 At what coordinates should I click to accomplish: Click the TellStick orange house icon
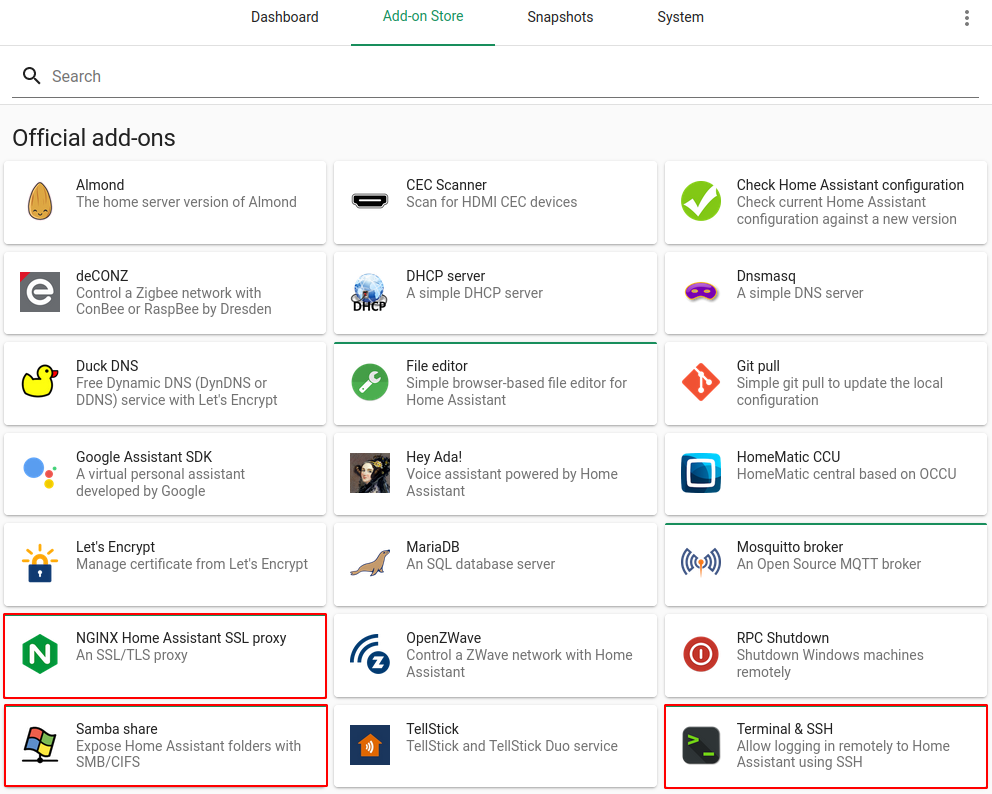pos(369,745)
